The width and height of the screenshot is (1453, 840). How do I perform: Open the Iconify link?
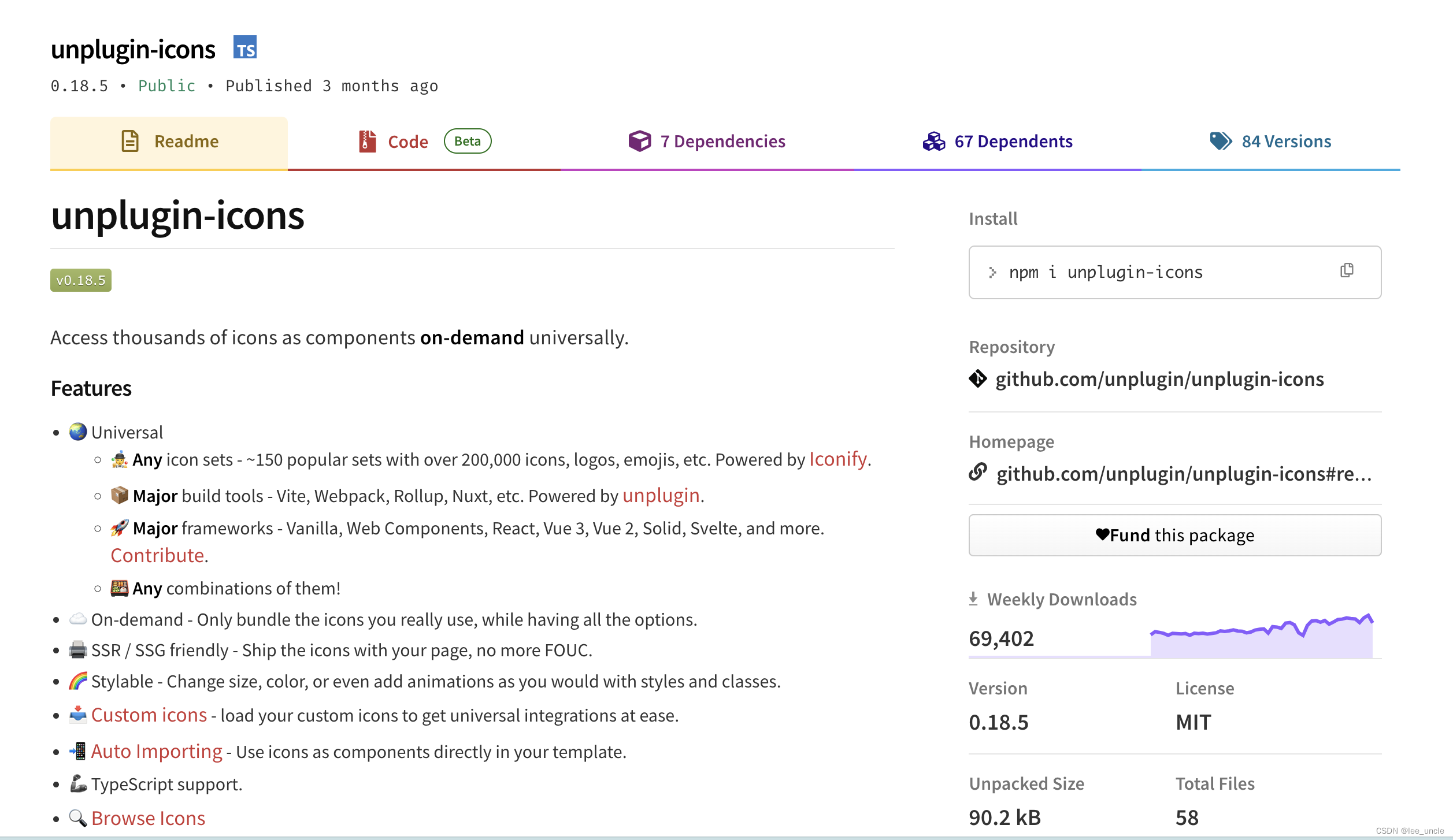[x=837, y=459]
